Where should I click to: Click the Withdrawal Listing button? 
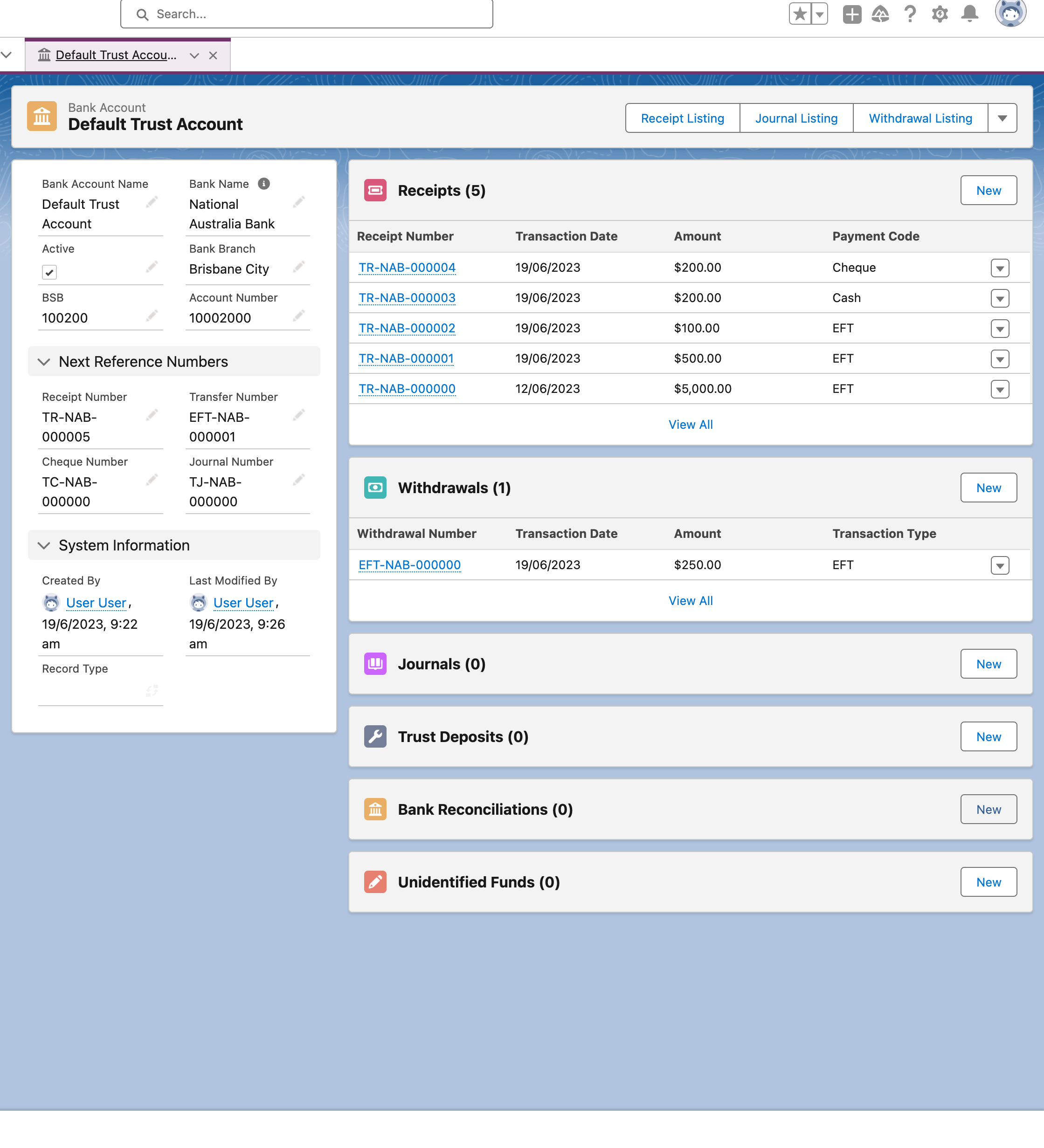point(920,118)
